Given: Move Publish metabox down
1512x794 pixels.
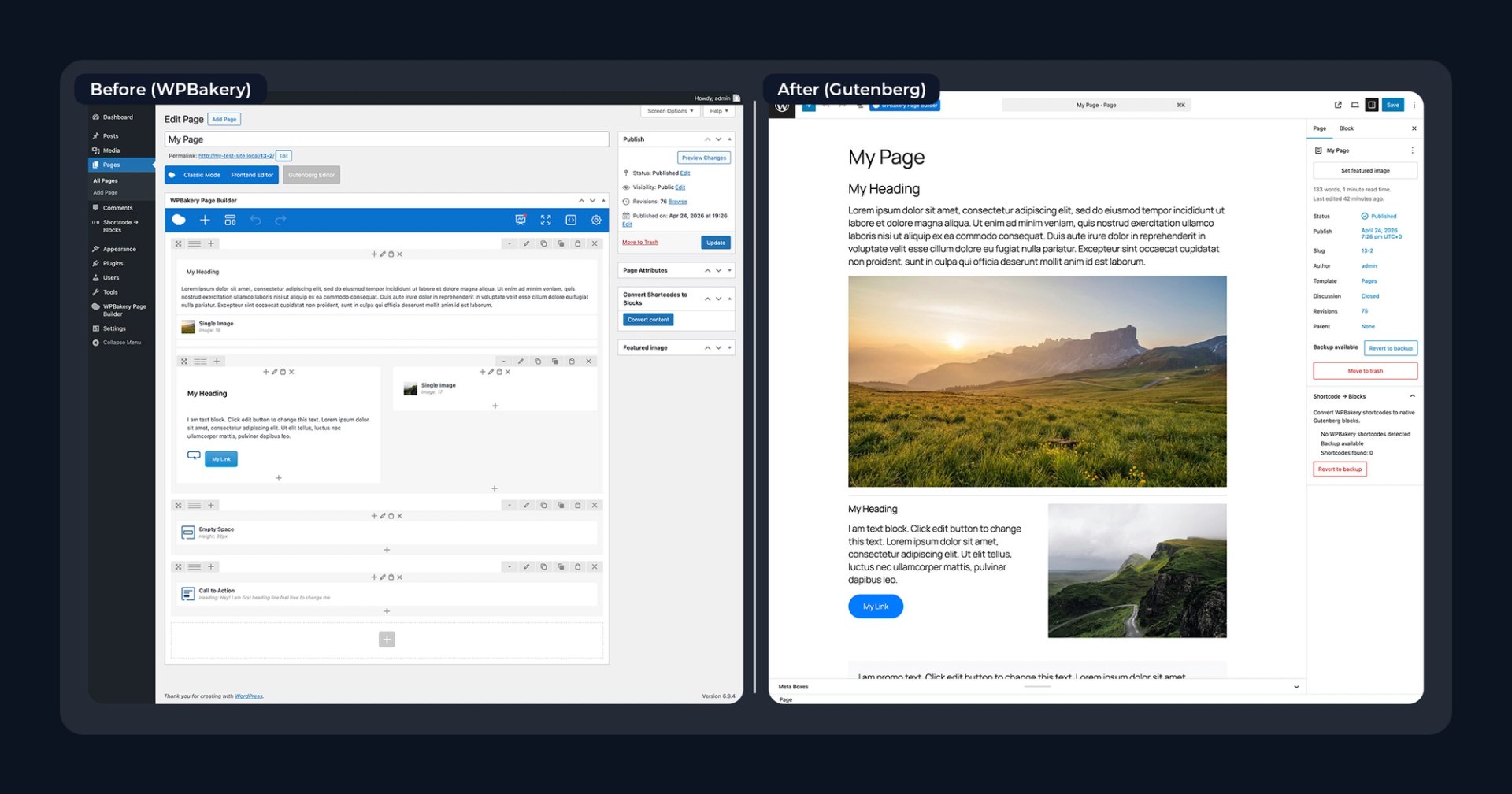Looking at the screenshot, I should [x=718, y=139].
